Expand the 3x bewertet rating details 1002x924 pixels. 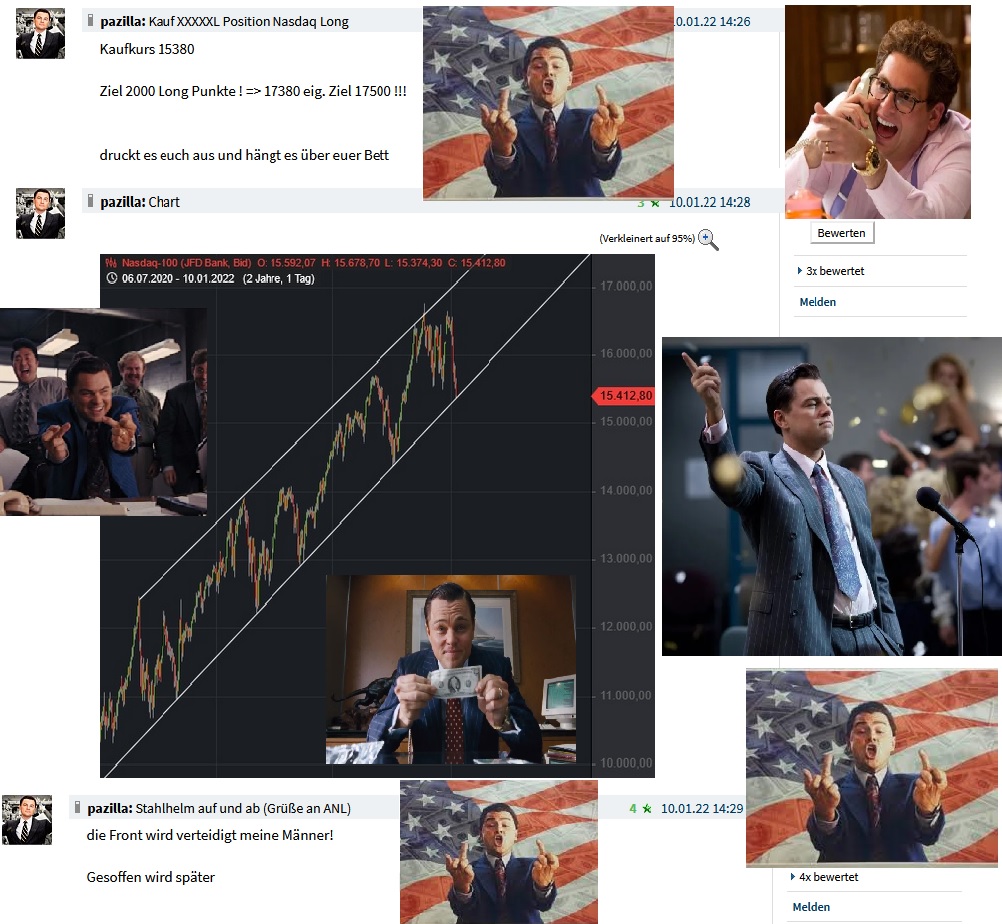pos(831,271)
